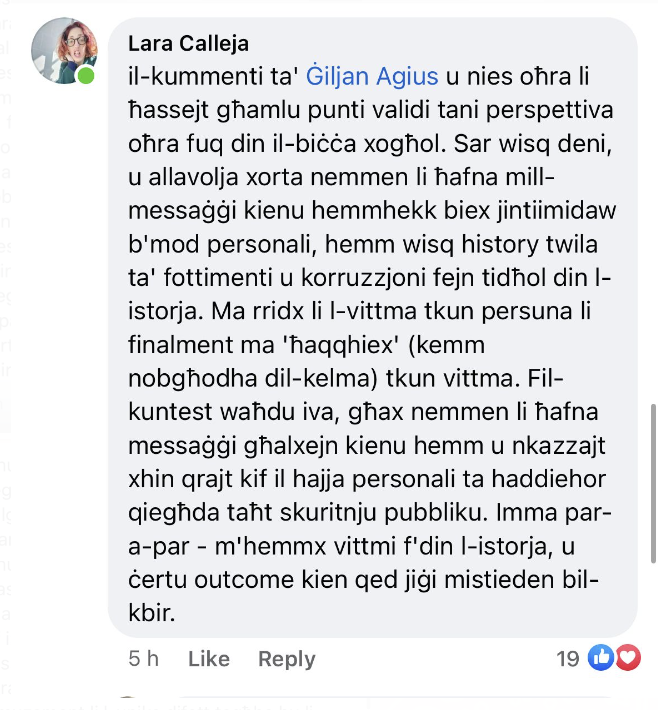
Task: View the 19 reactions count
Action: 567,659
